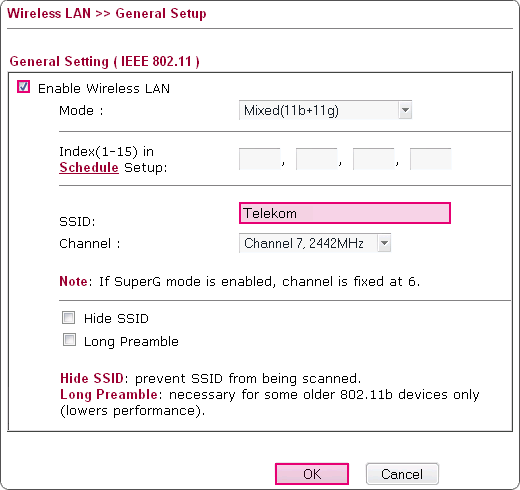
Task: Open the Mixed(11b+11g) Mode dropdown
Action: tap(325, 110)
